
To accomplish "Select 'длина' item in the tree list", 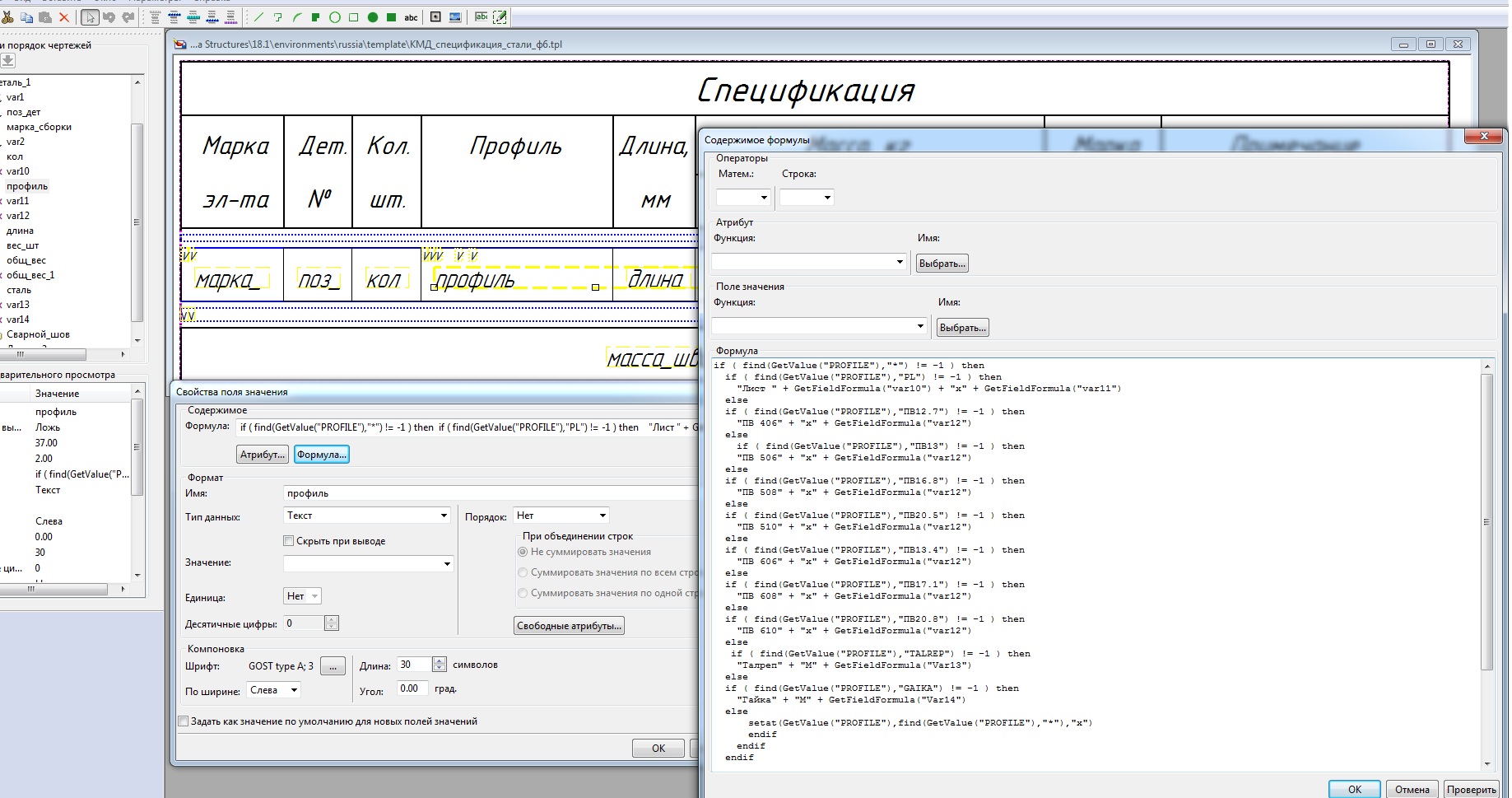I will [x=20, y=231].
